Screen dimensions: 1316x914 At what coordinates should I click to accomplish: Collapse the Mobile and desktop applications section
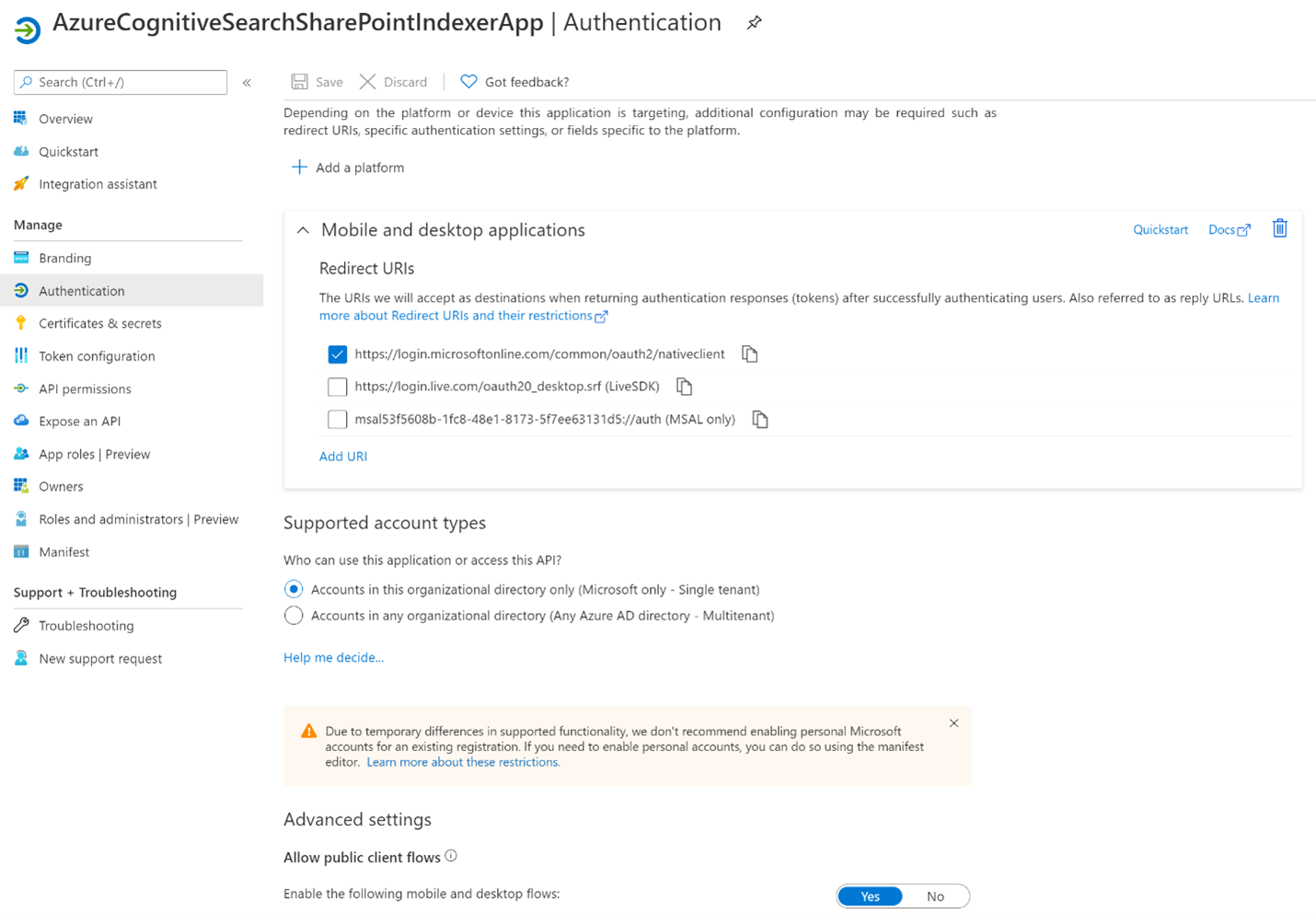[303, 230]
